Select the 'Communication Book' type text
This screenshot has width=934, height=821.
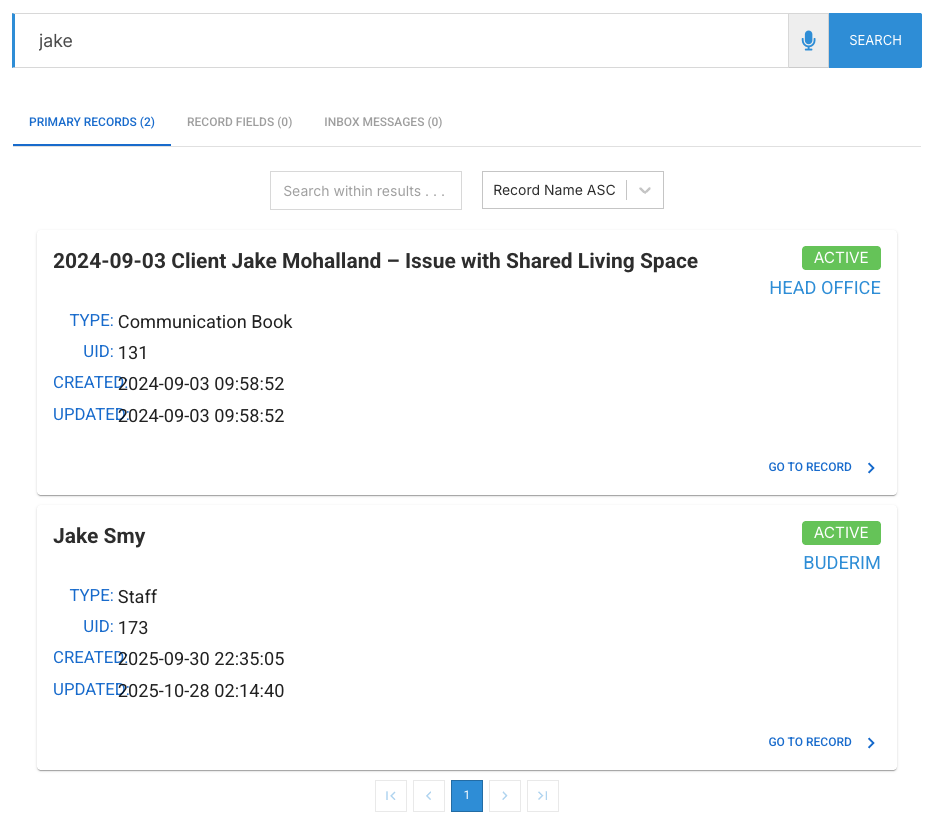tap(205, 322)
